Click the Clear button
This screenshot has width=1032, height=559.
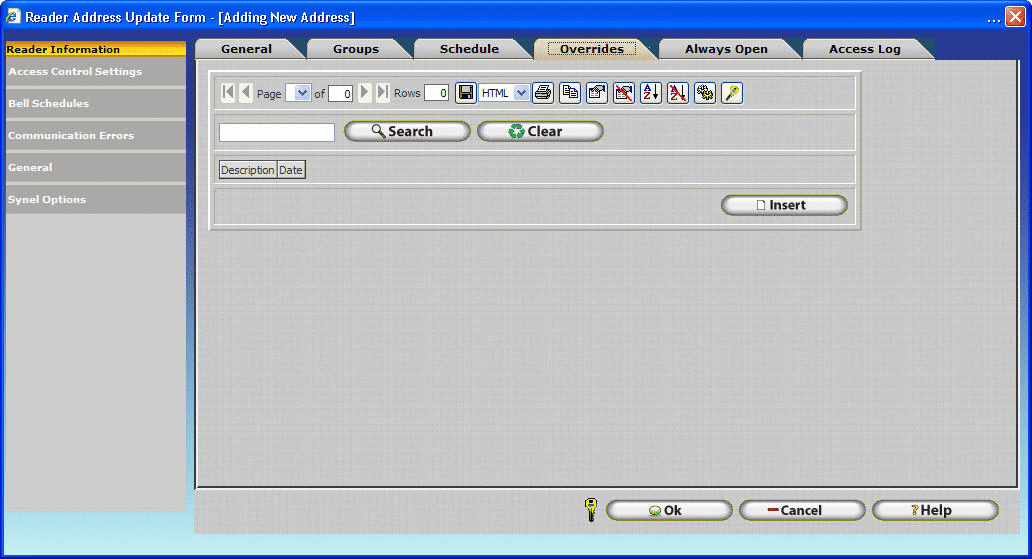click(540, 131)
